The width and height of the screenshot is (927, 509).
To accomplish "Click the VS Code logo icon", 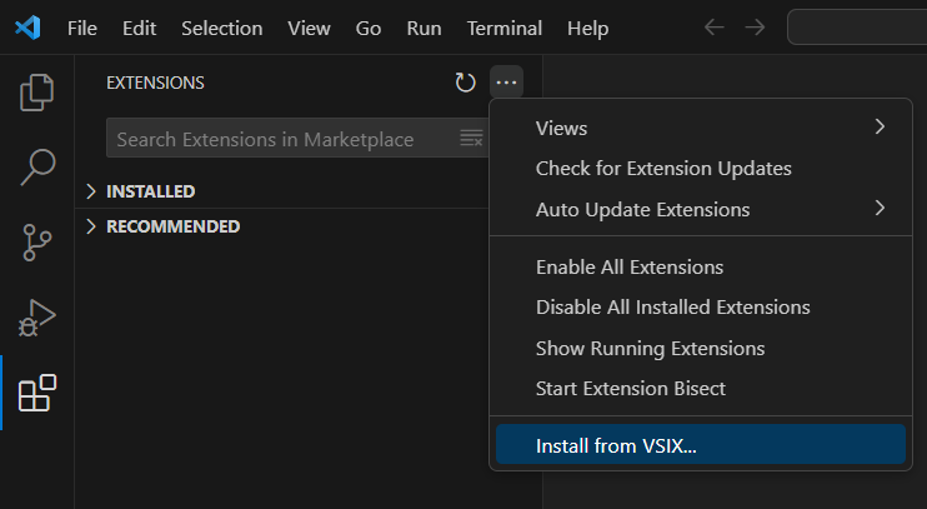I will (27, 28).
